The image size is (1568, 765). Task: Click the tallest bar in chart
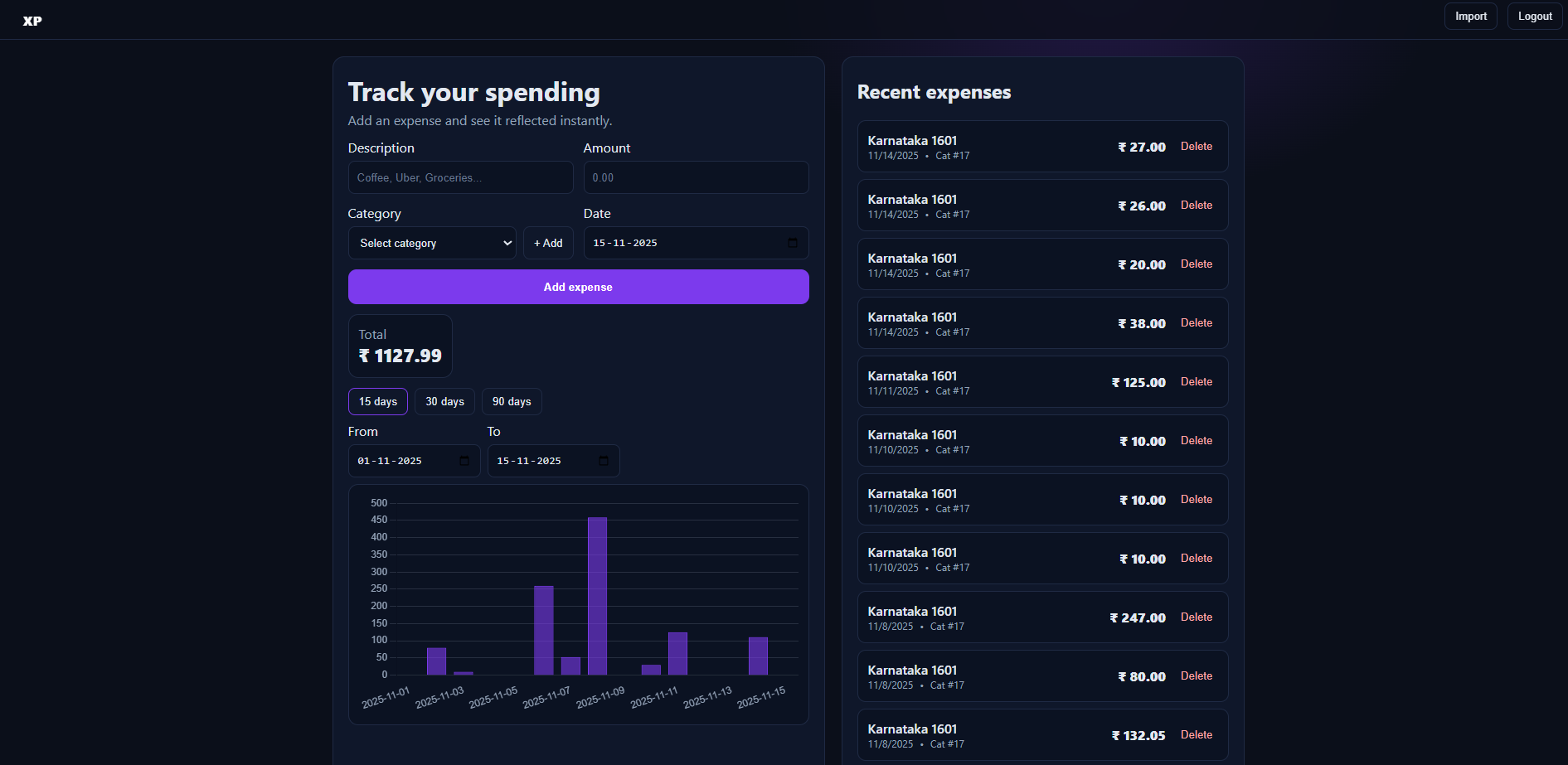pos(597,595)
